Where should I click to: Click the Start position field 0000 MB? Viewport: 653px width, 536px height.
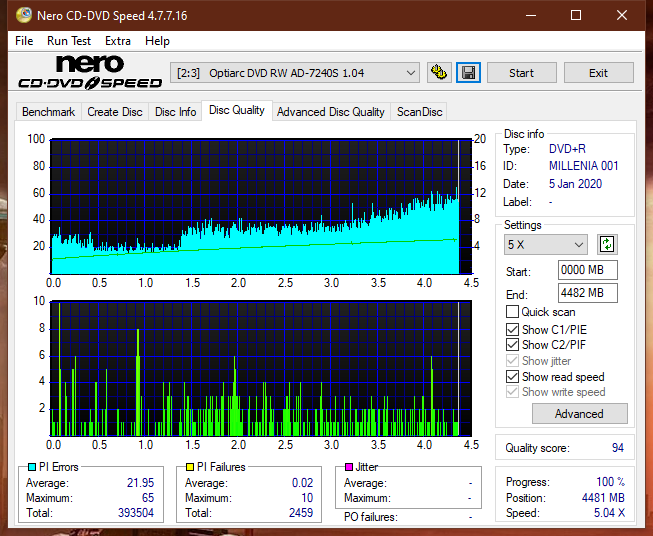coord(588,270)
